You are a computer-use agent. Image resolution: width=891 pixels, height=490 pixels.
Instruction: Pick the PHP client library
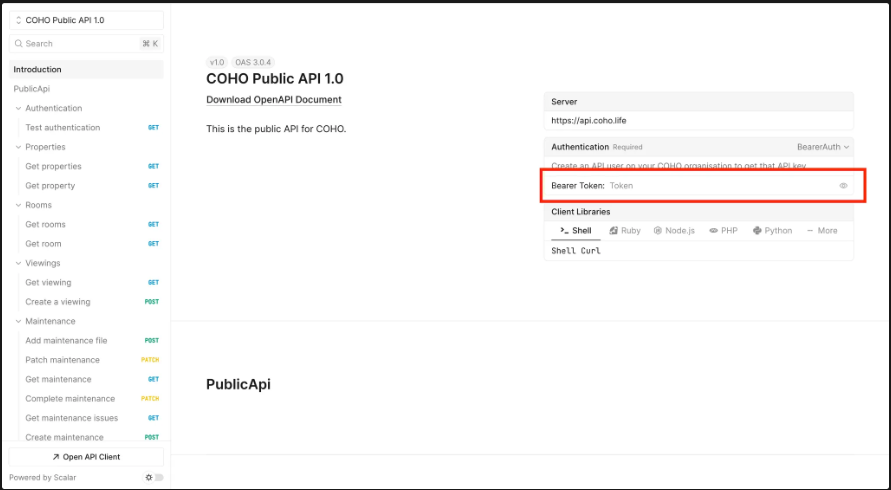click(723, 230)
